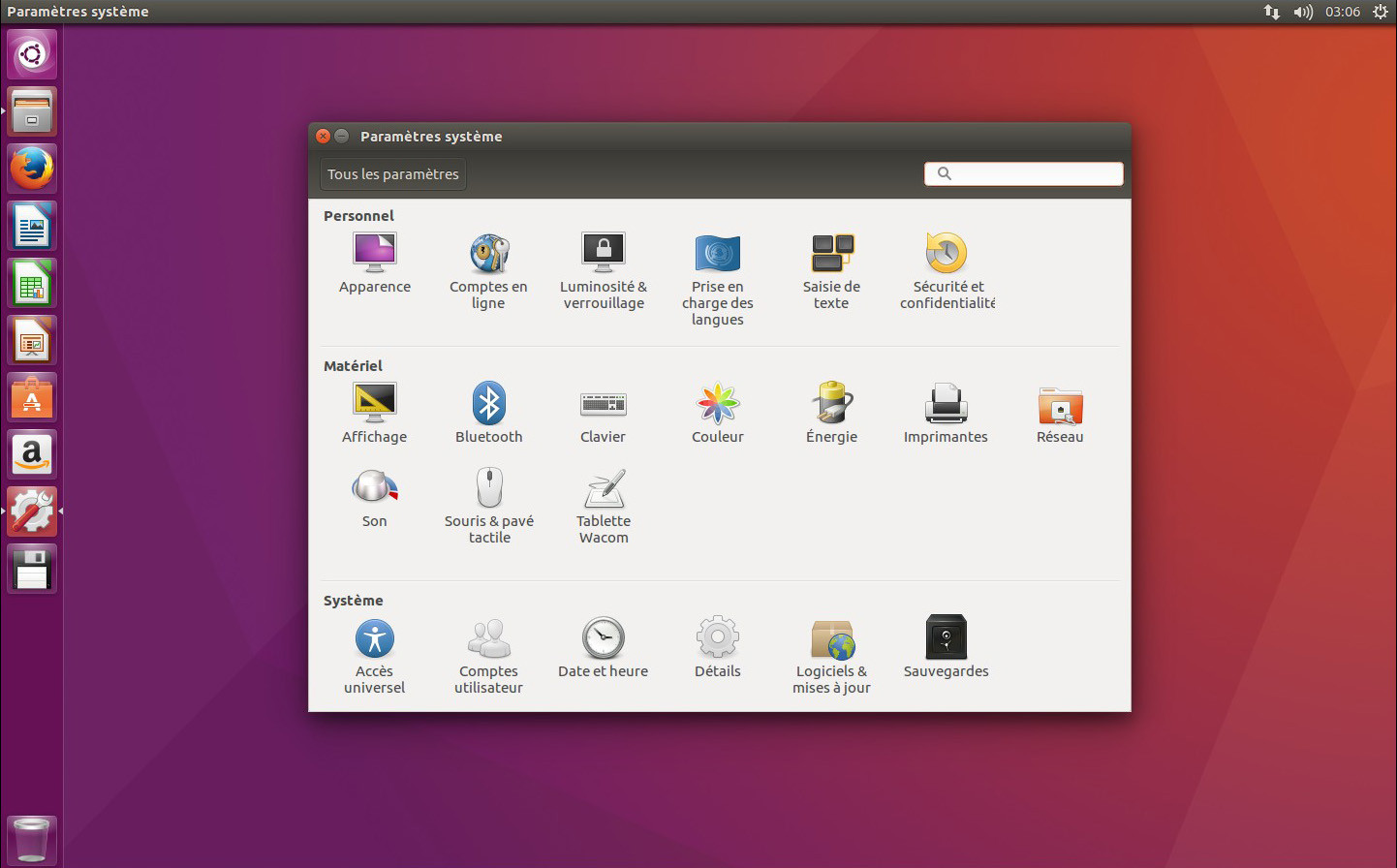Open Luminosité & verrouillage settings
Viewport: 1397px width, 868px height.
[x=604, y=271]
